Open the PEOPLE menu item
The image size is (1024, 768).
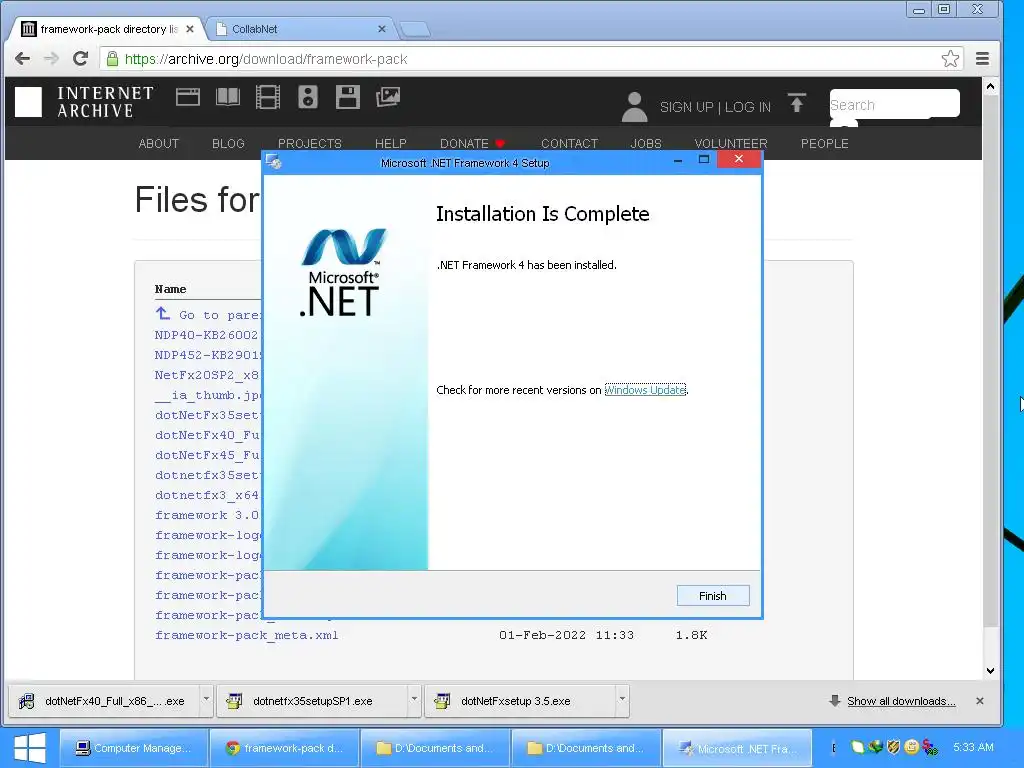825,144
